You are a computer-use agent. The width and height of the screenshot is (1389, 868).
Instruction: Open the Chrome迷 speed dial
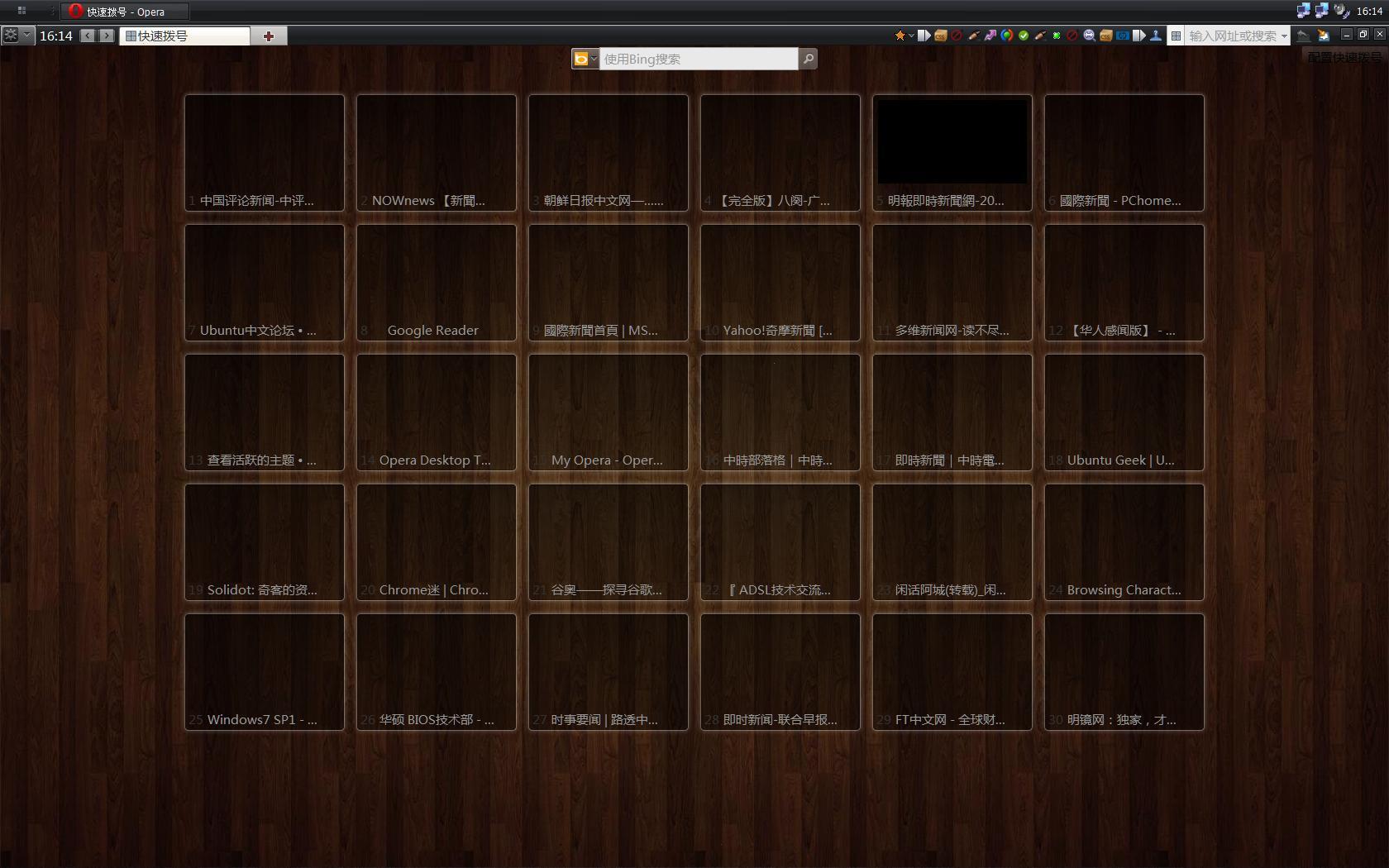[x=437, y=542]
